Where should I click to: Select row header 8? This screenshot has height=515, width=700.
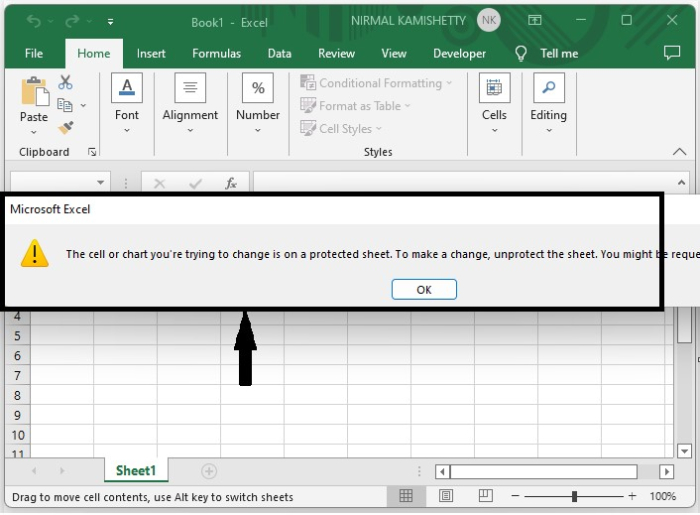[x=17, y=395]
